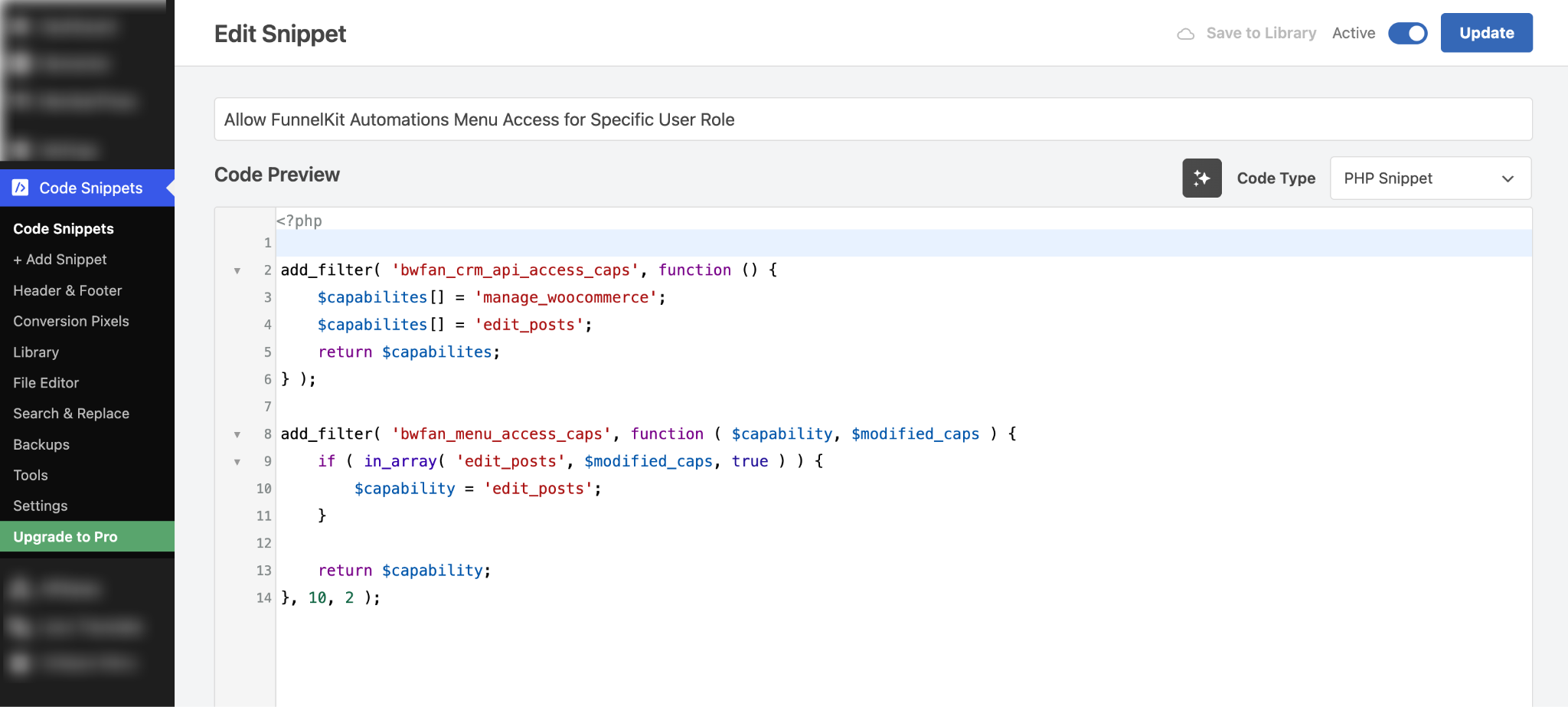The image size is (1568, 707).
Task: Click the cloud icon beside Save to Library
Action: tap(1185, 34)
